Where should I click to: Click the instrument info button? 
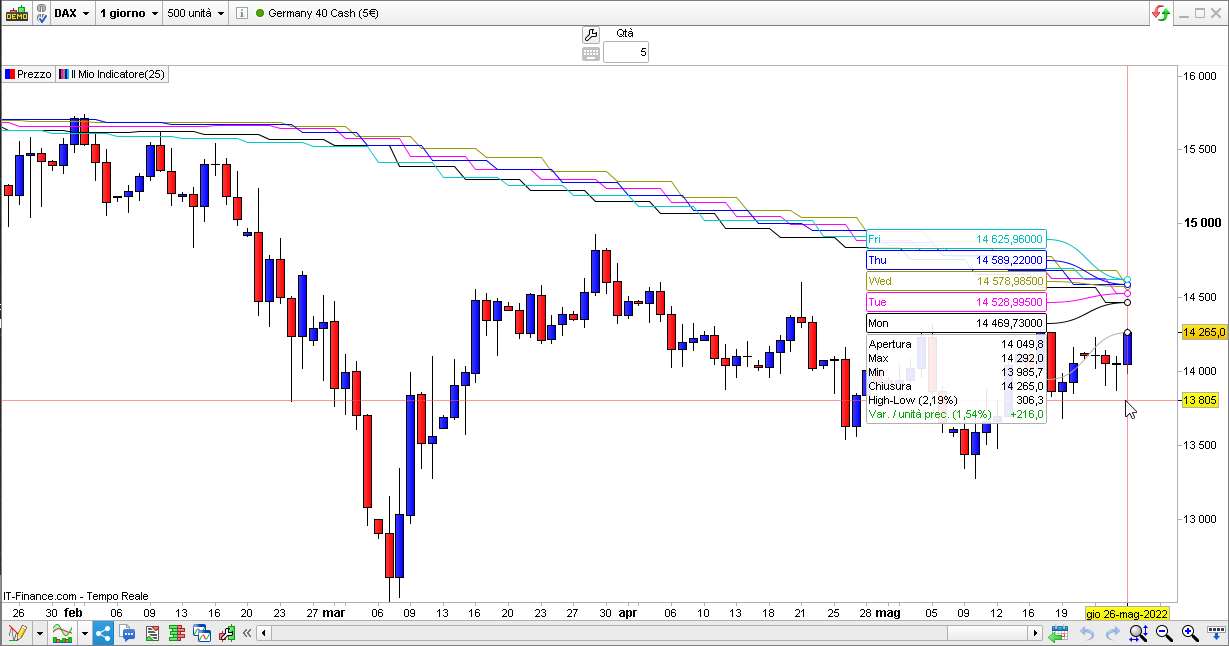[243, 13]
